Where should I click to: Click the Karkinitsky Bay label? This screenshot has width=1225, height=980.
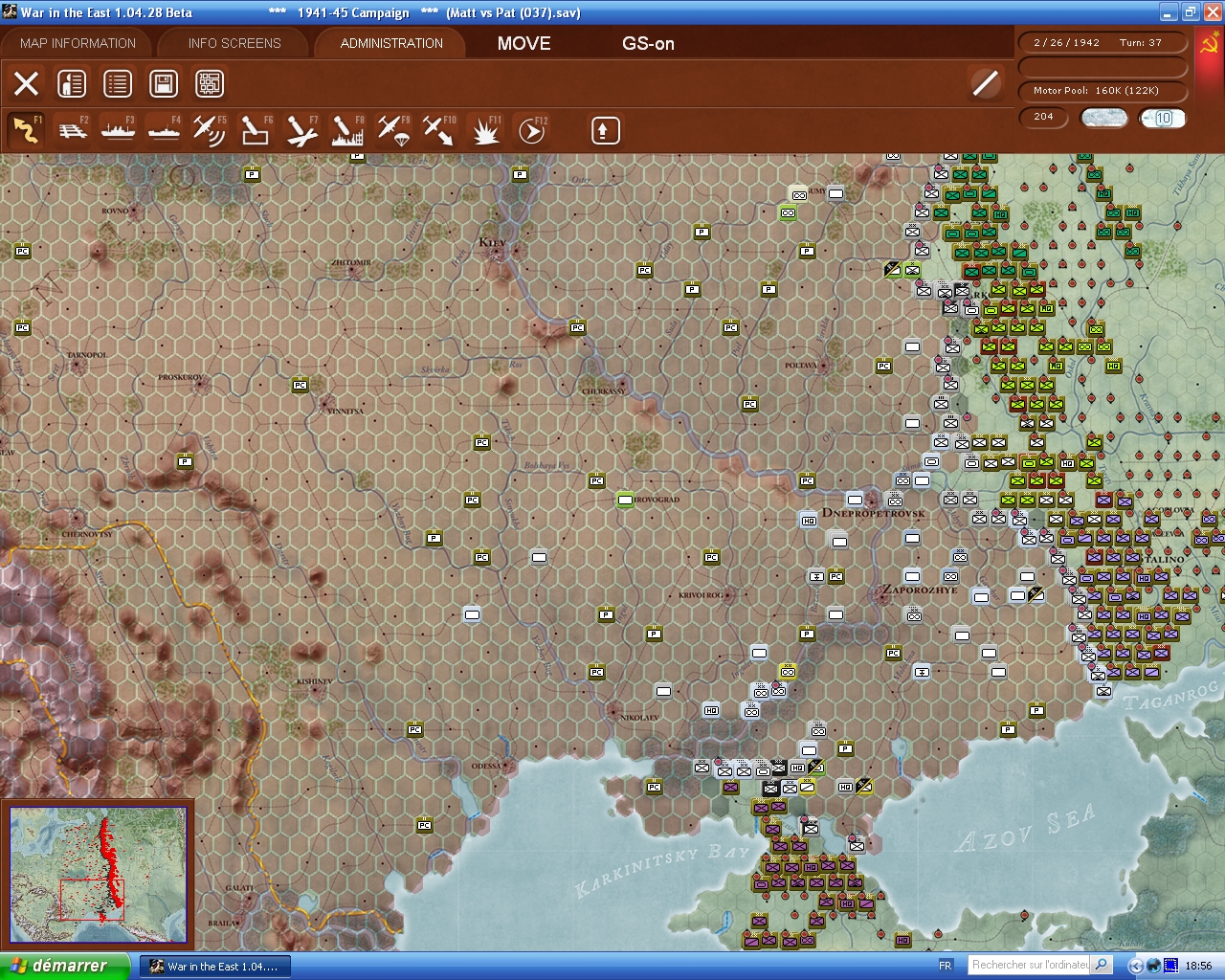pos(662,870)
